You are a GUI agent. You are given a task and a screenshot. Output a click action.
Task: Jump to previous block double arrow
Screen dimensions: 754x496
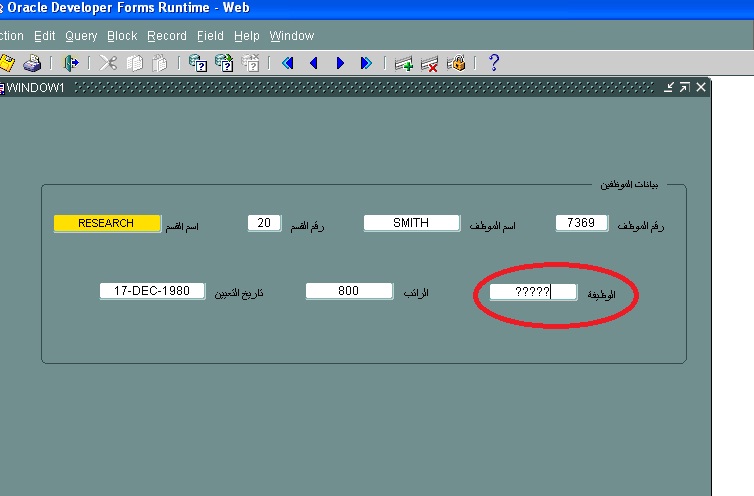point(288,63)
